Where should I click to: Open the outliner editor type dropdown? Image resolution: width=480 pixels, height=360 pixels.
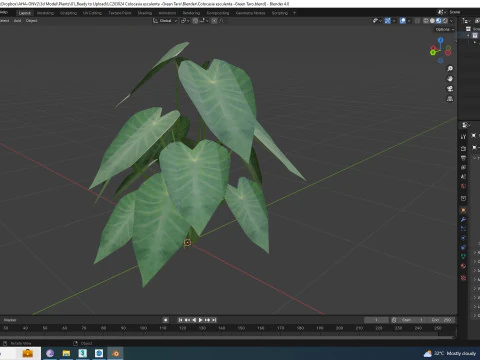click(x=467, y=21)
